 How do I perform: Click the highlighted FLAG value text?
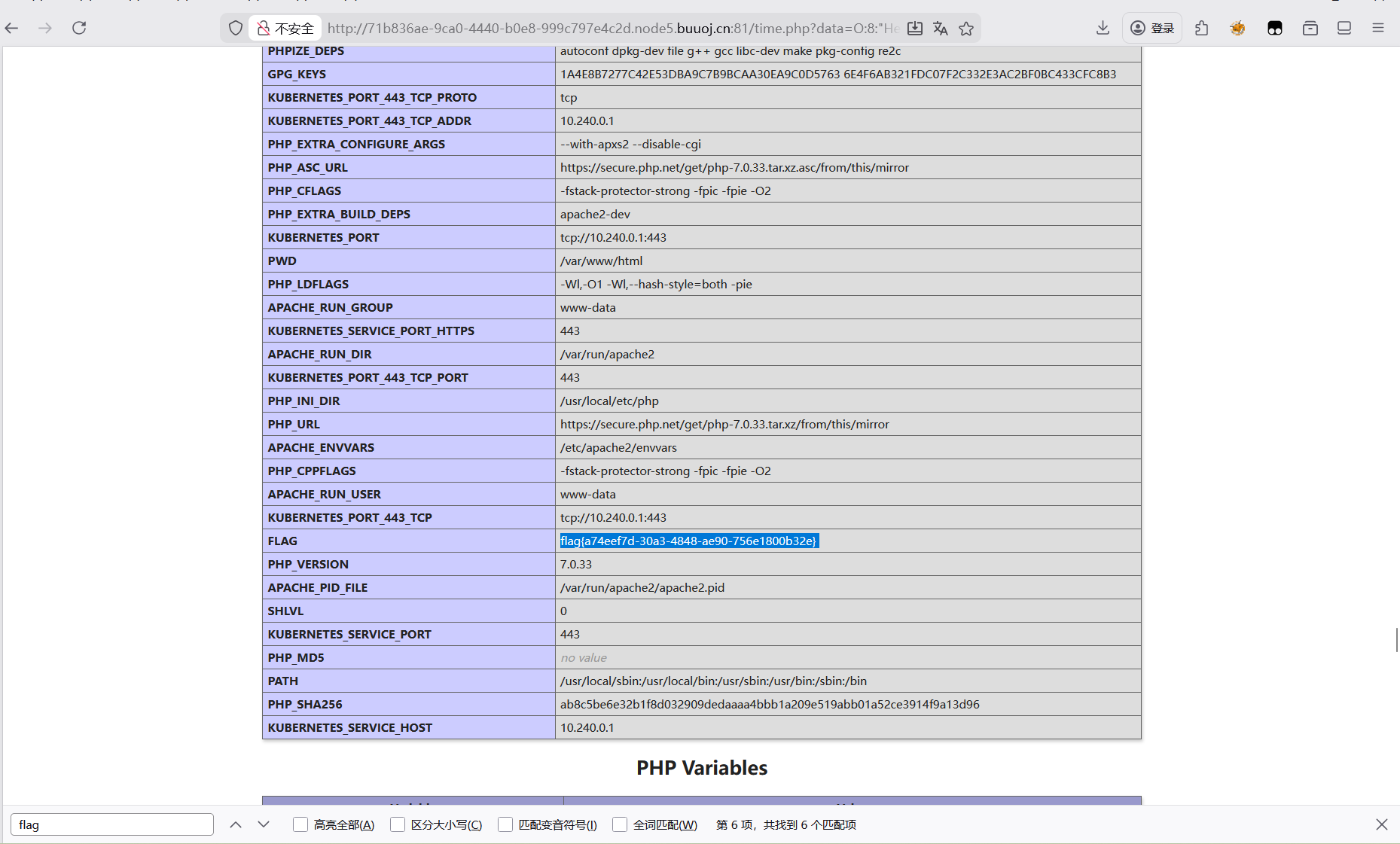(x=688, y=541)
